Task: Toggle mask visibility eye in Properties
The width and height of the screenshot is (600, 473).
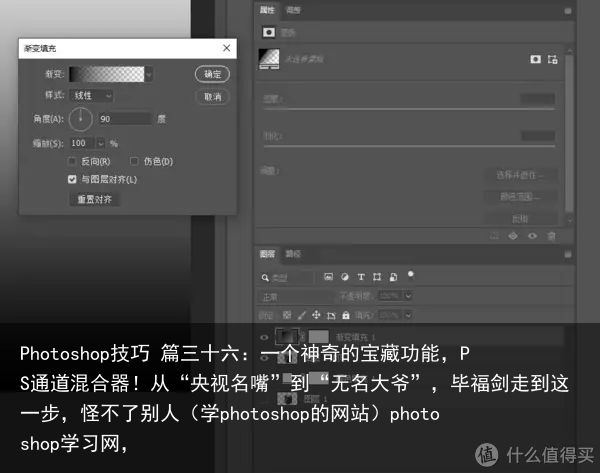Action: (x=532, y=236)
